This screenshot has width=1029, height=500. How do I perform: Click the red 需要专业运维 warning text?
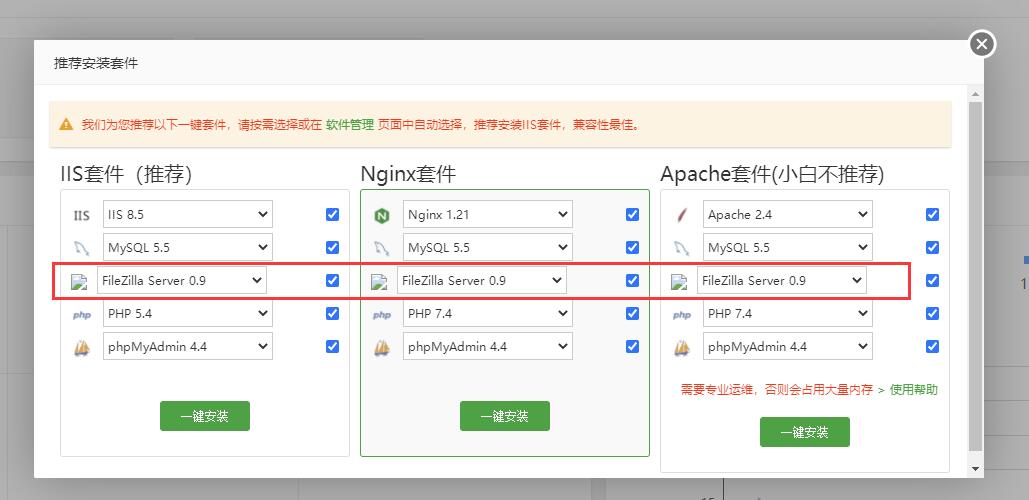pyautogui.click(x=776, y=390)
